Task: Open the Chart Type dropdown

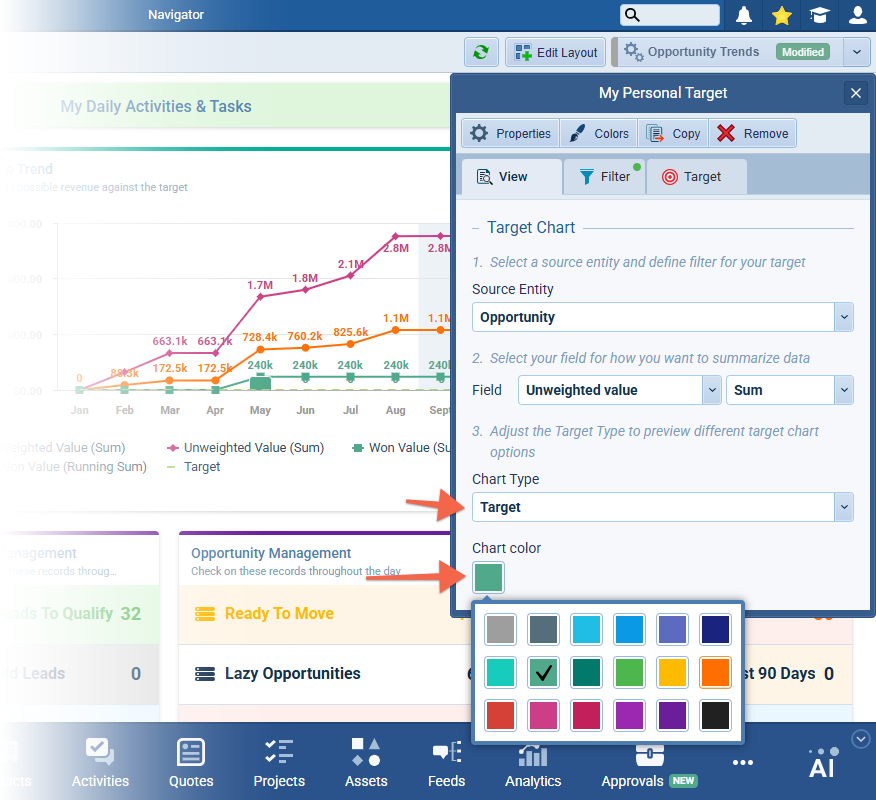Action: pyautogui.click(x=845, y=507)
